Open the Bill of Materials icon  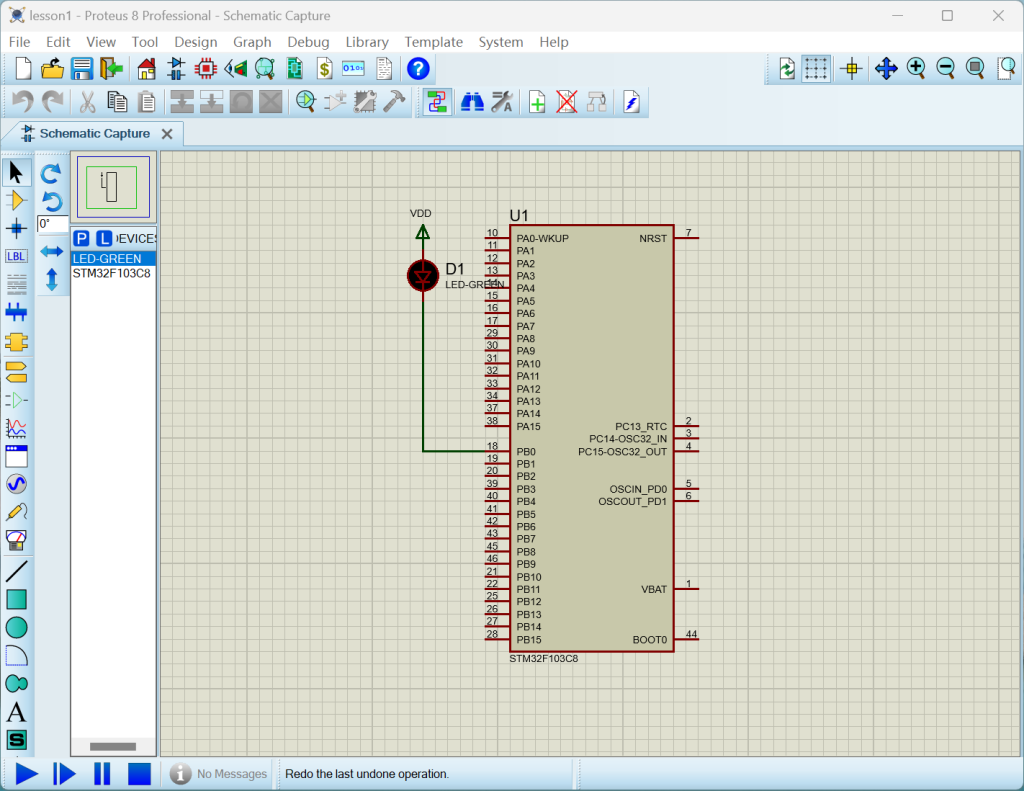(x=324, y=69)
